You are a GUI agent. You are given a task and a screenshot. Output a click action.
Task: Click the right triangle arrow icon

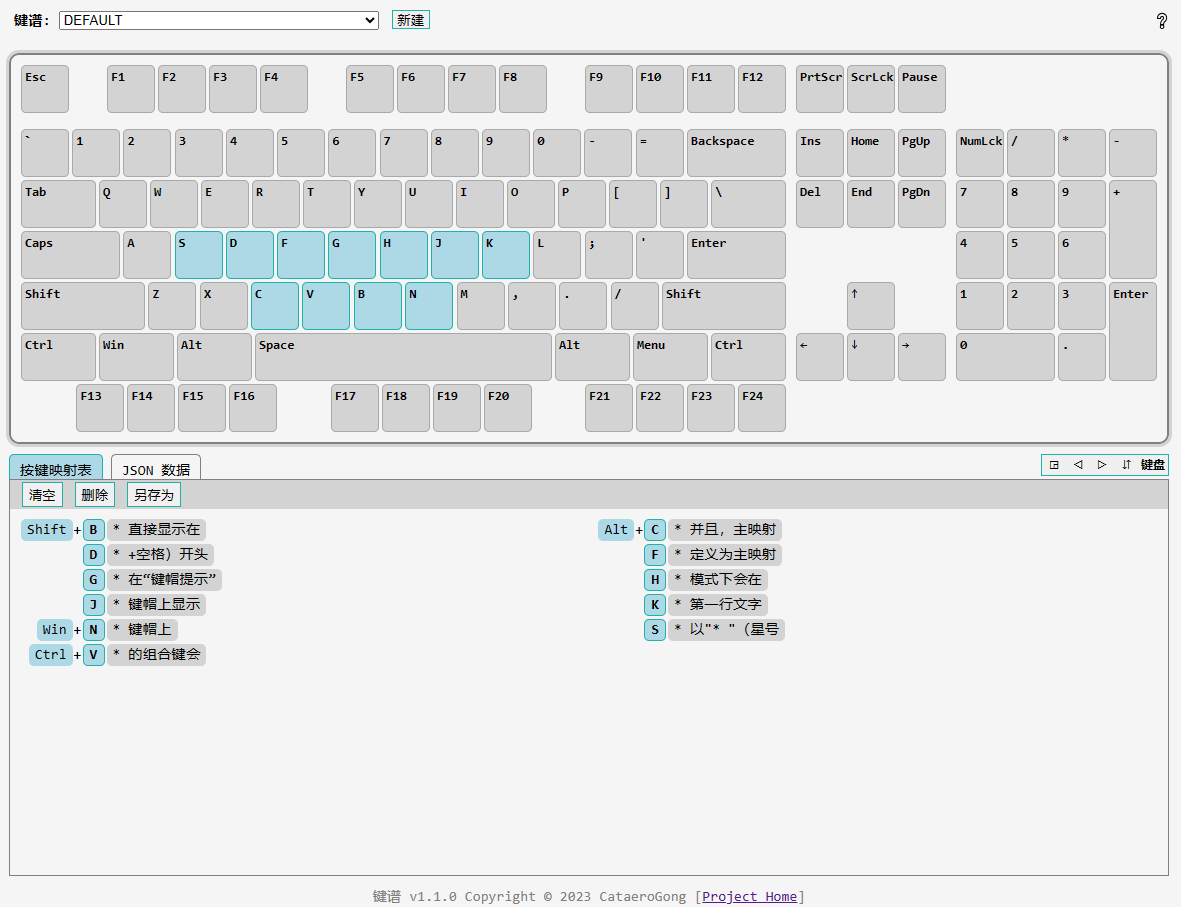(x=1102, y=465)
